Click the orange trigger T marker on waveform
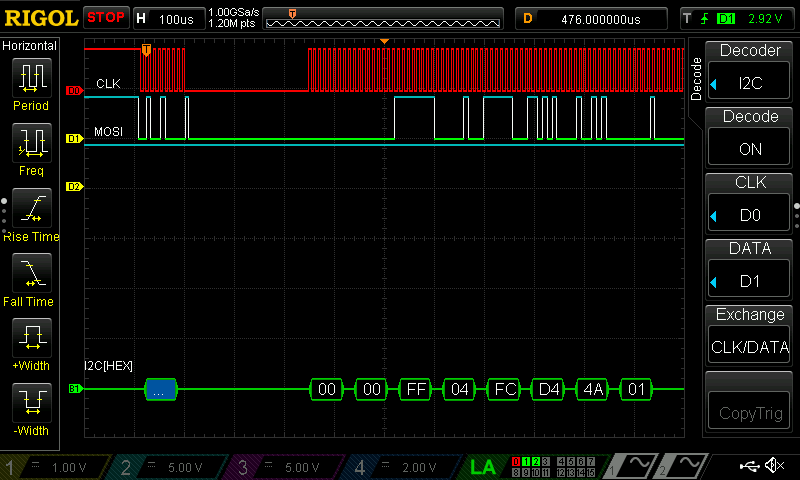The image size is (800, 480). 146,50
